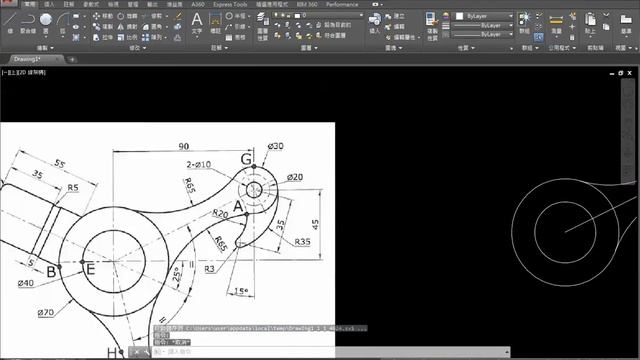
Task: Expand the command line history arrow
Action: (x=507, y=351)
